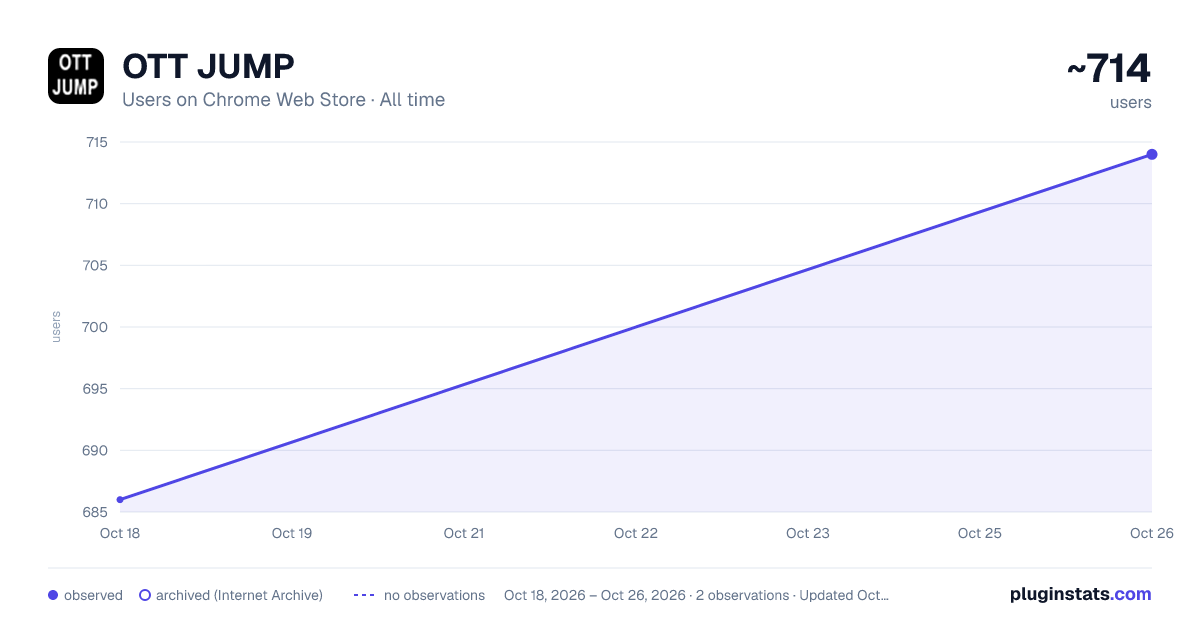Click the 'observed' legend label

[93, 595]
